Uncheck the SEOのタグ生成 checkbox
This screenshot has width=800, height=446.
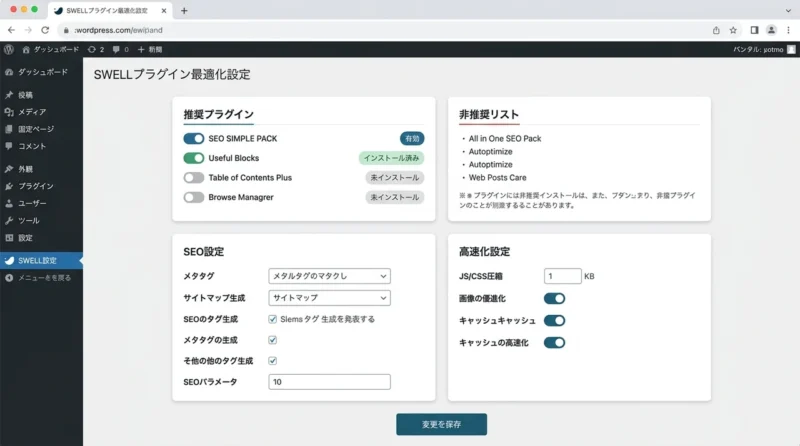[272, 319]
